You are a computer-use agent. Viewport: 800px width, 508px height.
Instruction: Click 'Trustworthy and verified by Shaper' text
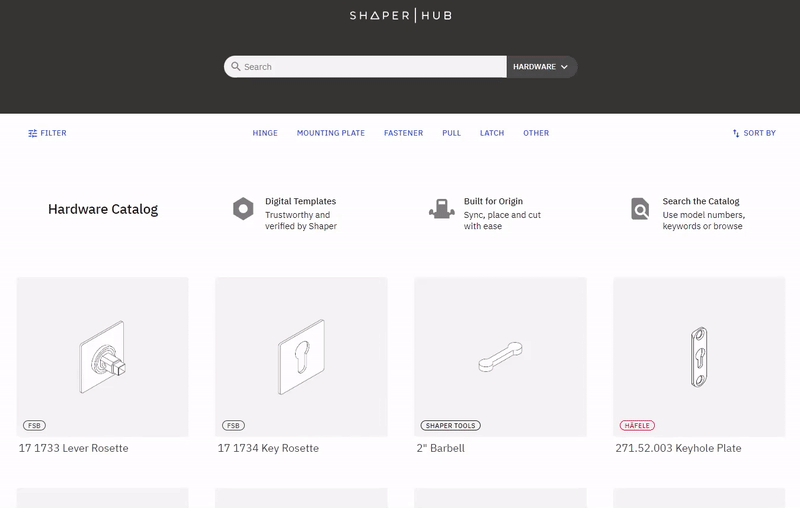tap(301, 221)
